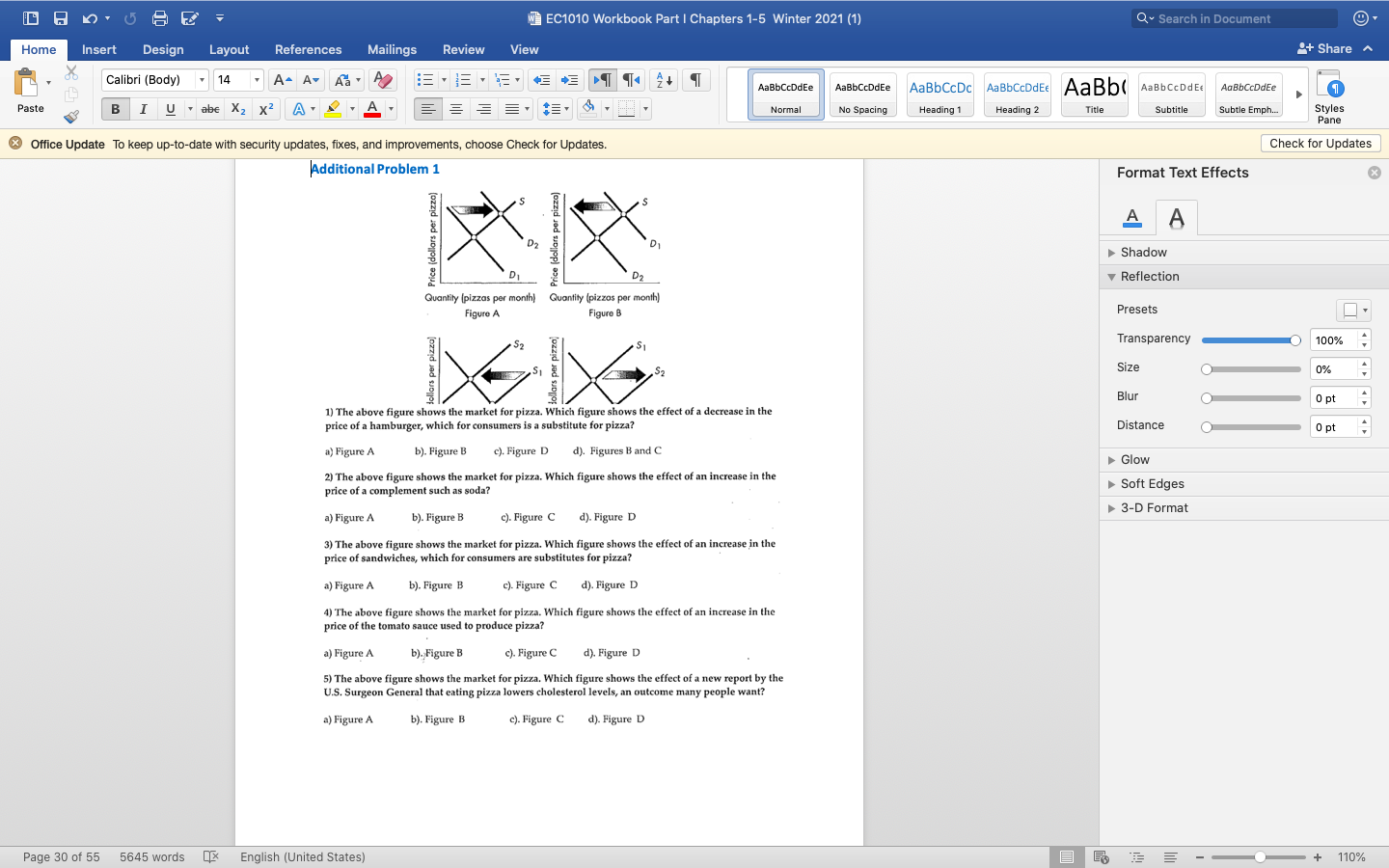Image resolution: width=1389 pixels, height=868 pixels.
Task: Toggle Italic formatting
Action: [x=143, y=109]
